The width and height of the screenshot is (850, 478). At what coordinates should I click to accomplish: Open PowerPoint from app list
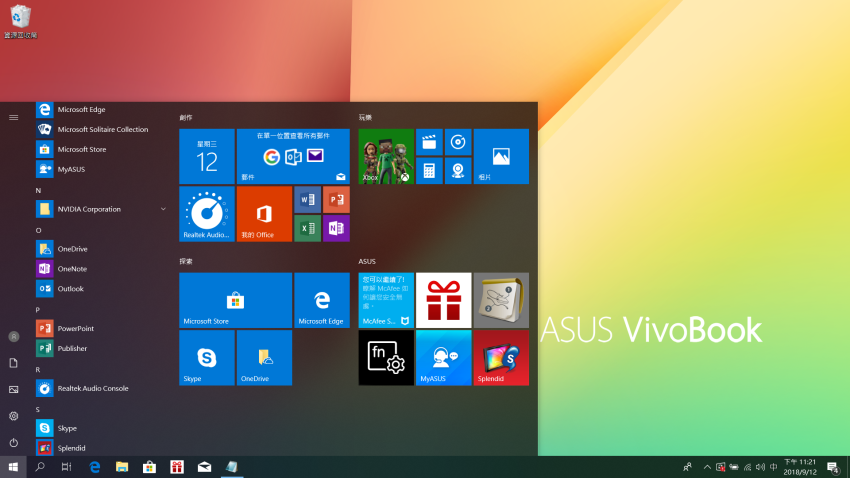pos(101,328)
